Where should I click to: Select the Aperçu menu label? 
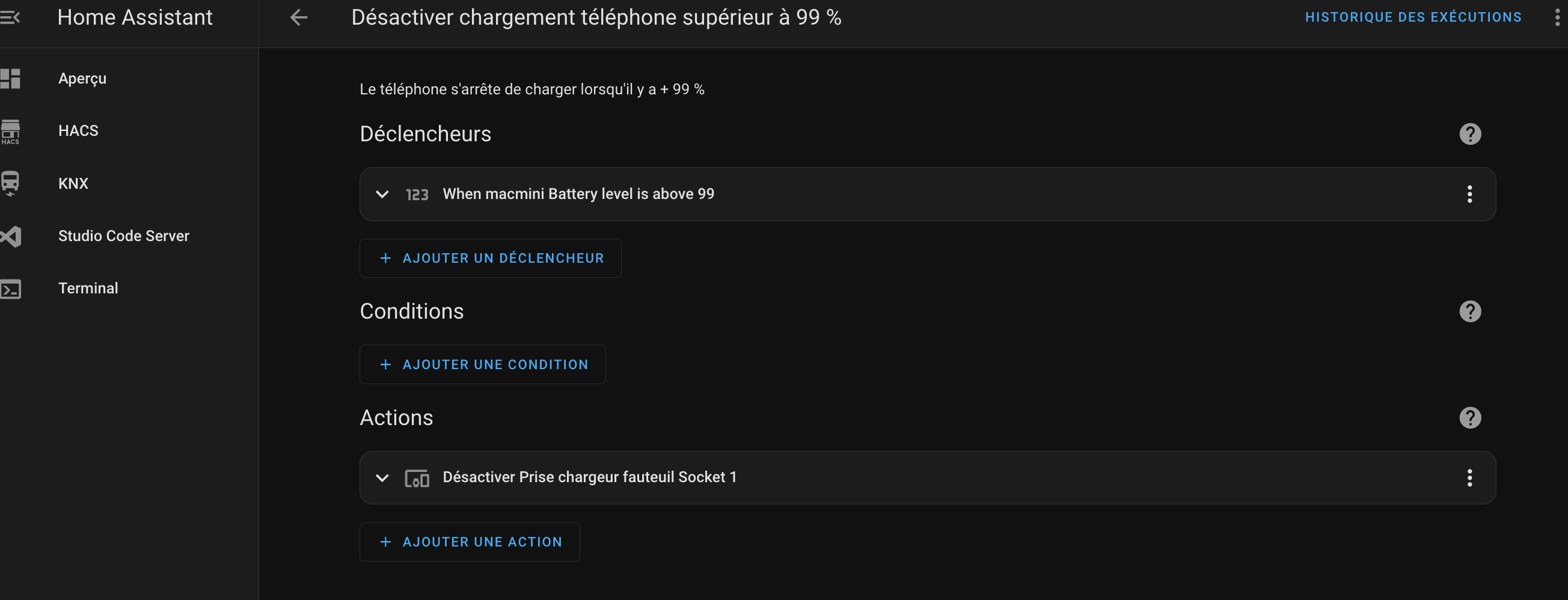(x=82, y=79)
